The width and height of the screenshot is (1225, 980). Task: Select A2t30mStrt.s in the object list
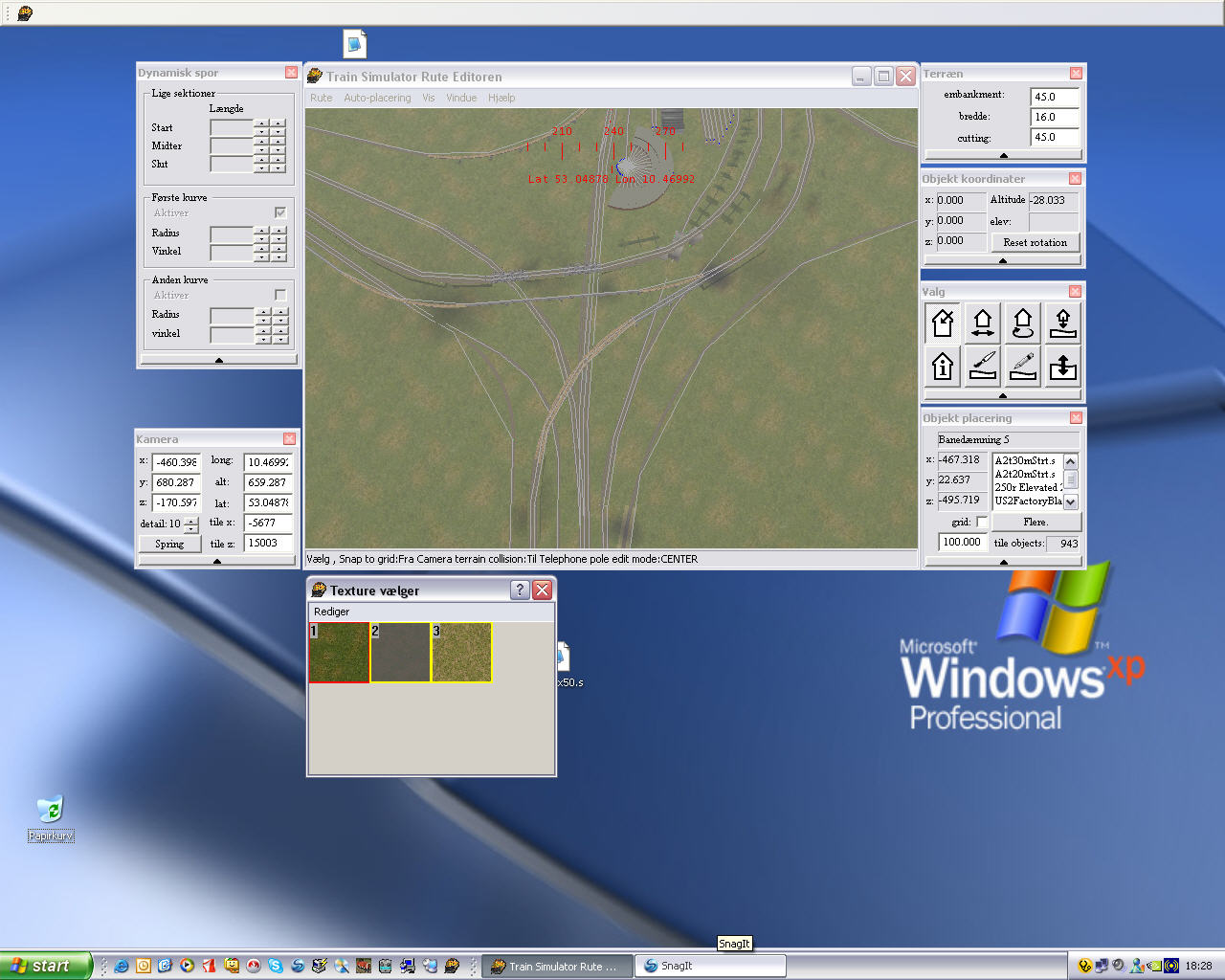tap(1028, 460)
